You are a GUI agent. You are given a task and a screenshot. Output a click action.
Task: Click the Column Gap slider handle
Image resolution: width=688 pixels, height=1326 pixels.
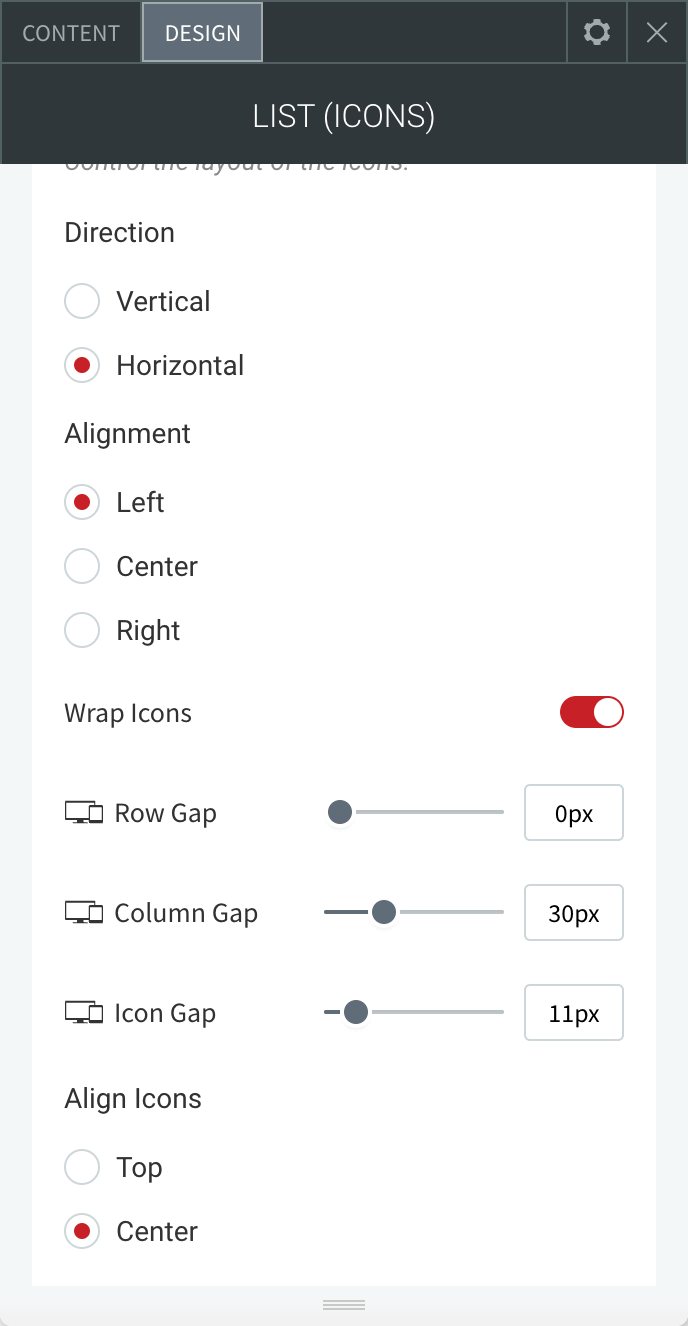(384, 912)
